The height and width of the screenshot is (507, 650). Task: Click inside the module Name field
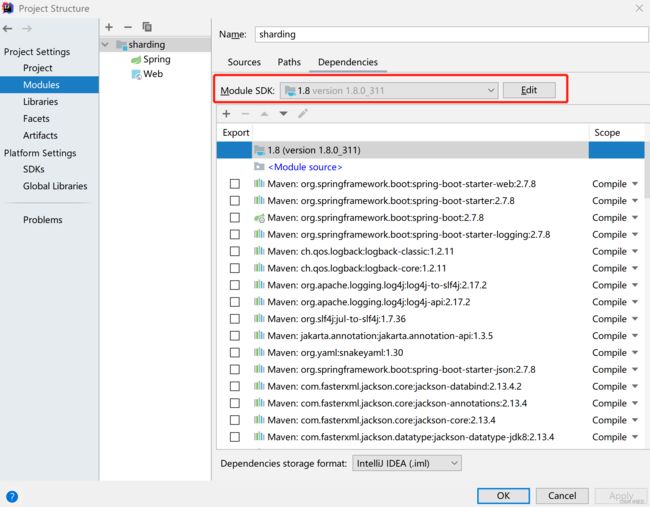pos(451,34)
